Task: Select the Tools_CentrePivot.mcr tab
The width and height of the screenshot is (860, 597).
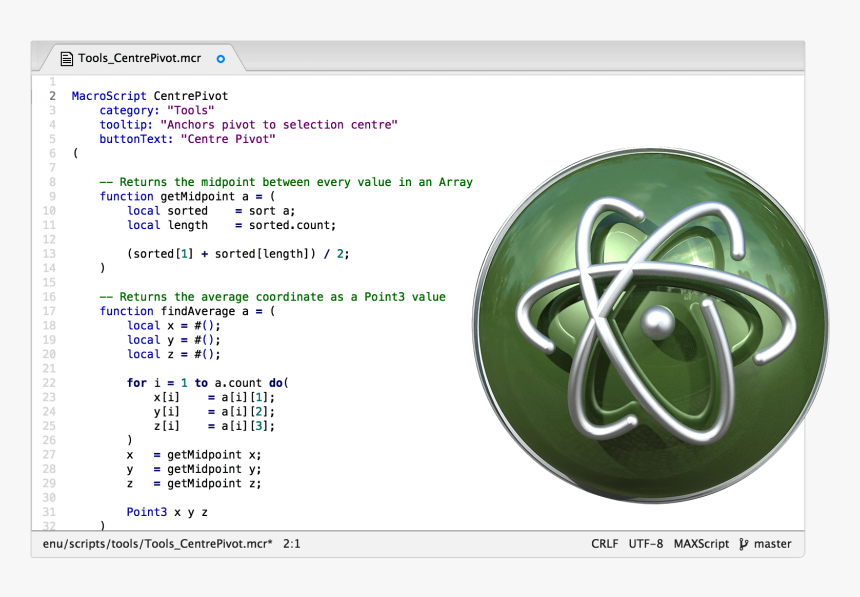Action: tap(144, 58)
